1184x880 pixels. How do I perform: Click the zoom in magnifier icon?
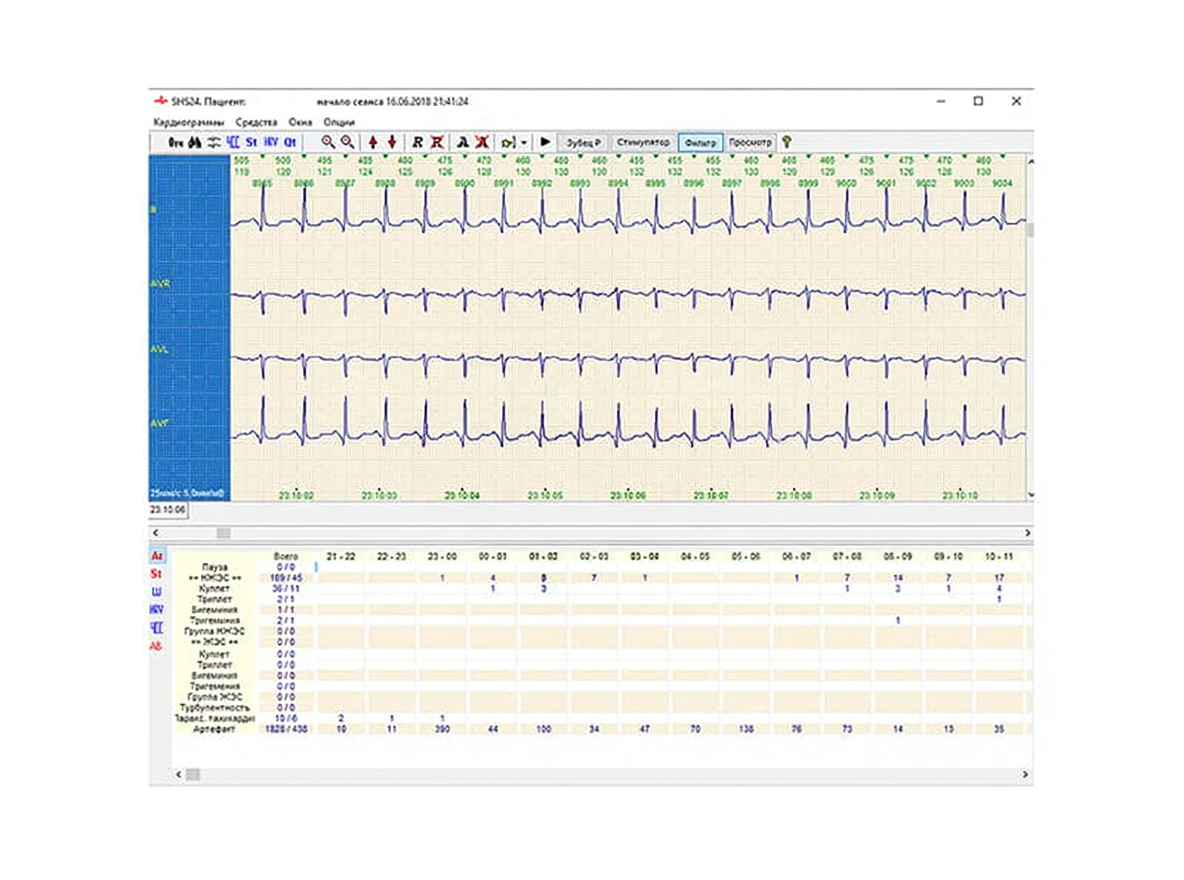tap(328, 142)
